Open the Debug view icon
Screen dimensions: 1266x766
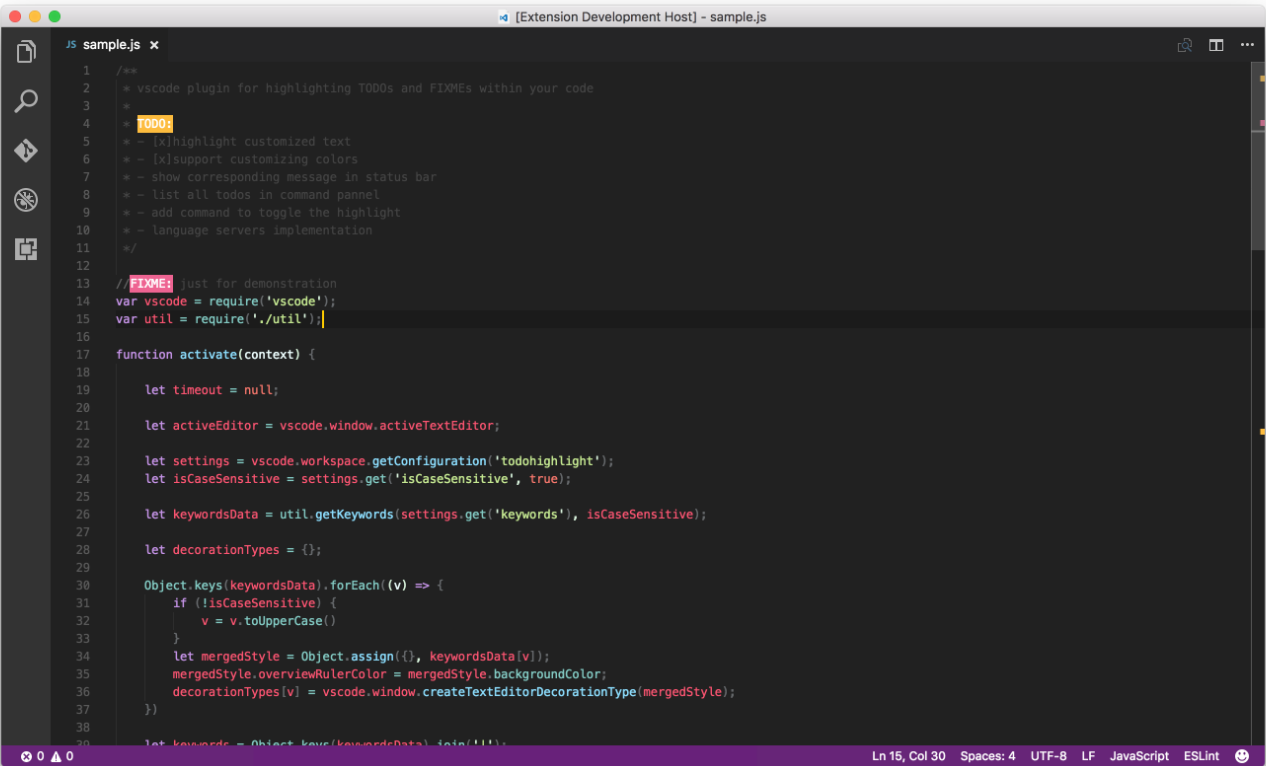coord(26,200)
